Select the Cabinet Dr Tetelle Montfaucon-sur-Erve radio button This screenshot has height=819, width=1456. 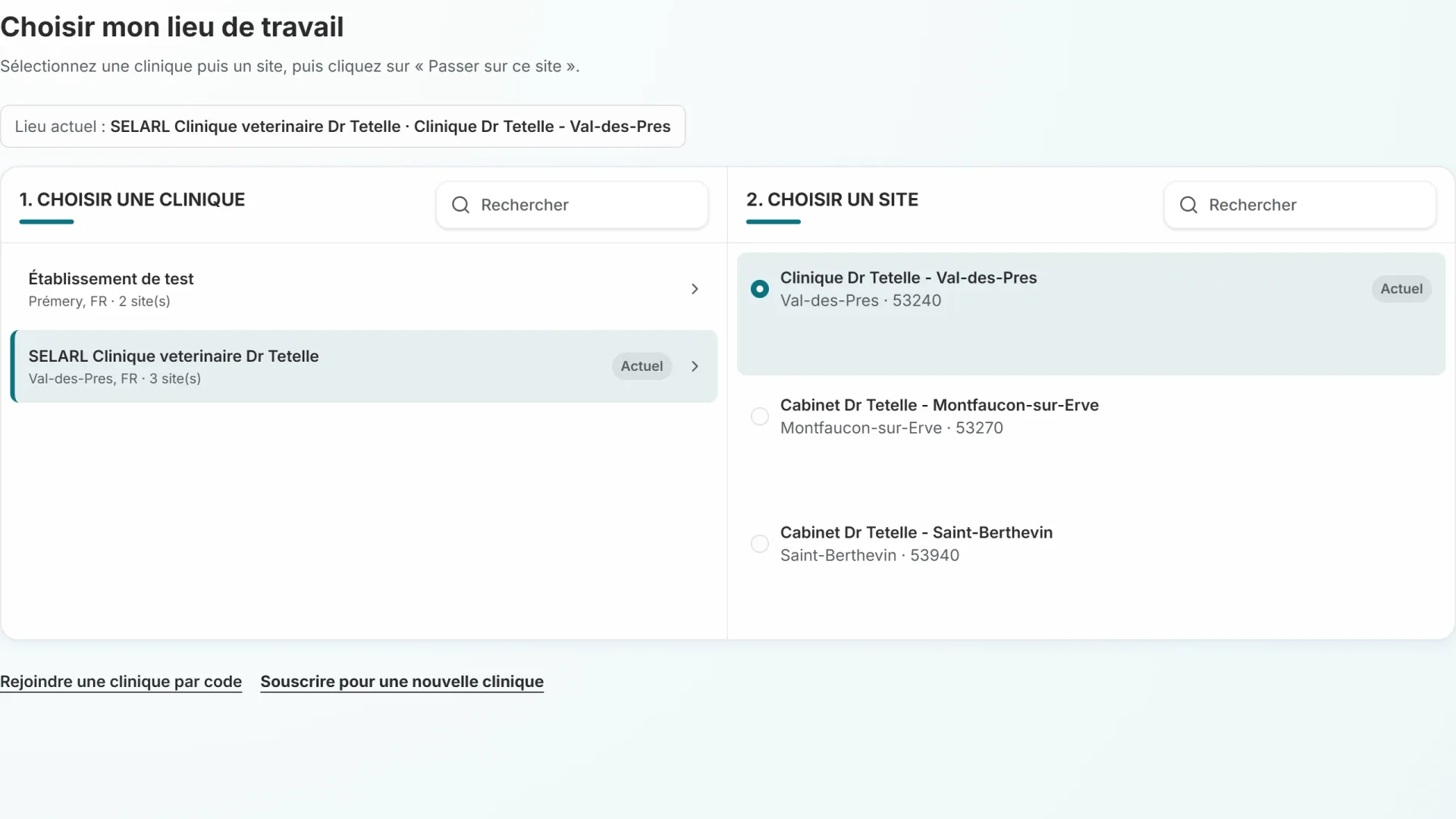point(759,416)
